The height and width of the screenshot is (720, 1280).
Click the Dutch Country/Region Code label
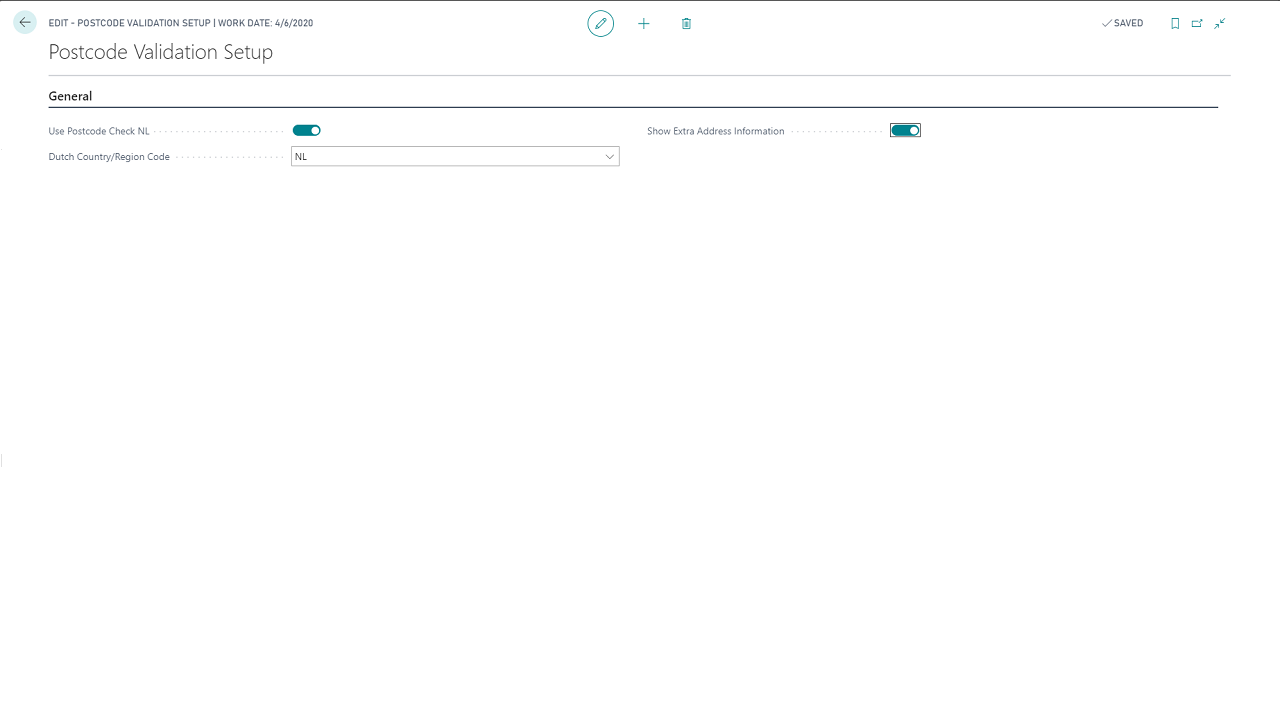(109, 157)
